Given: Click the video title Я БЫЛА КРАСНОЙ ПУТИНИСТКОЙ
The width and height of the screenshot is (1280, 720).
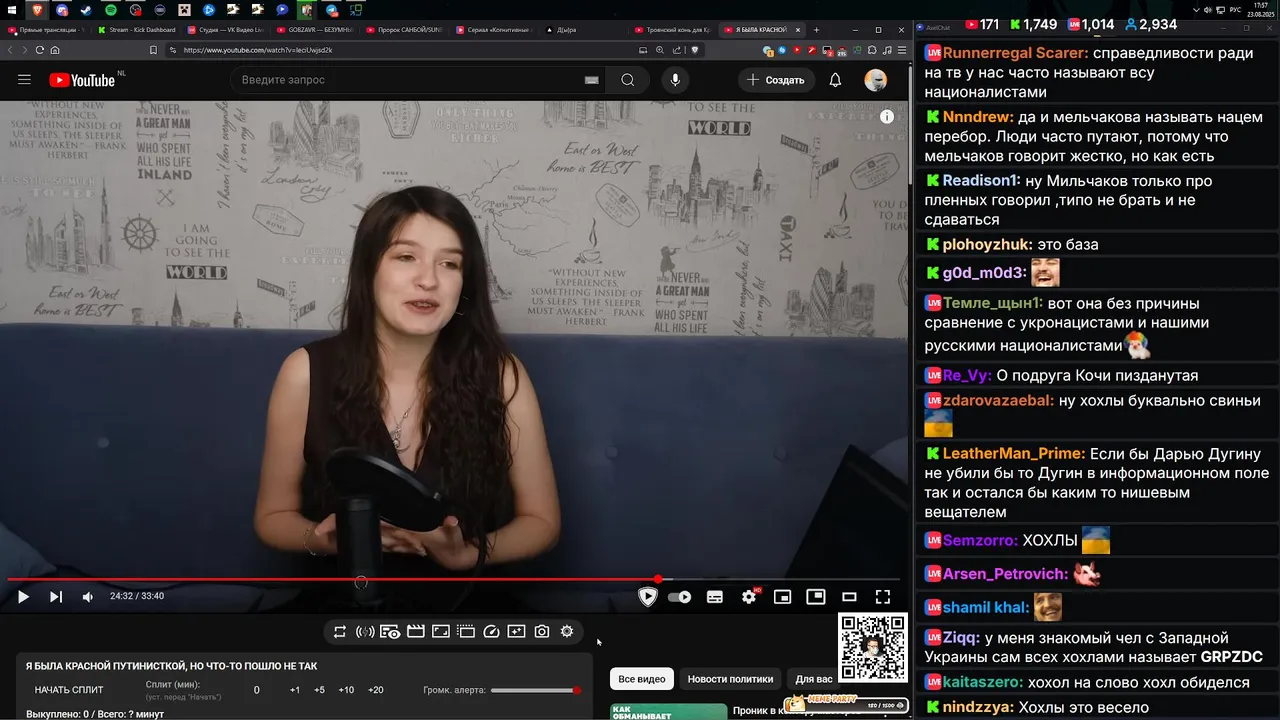Looking at the screenshot, I should click(x=171, y=666).
